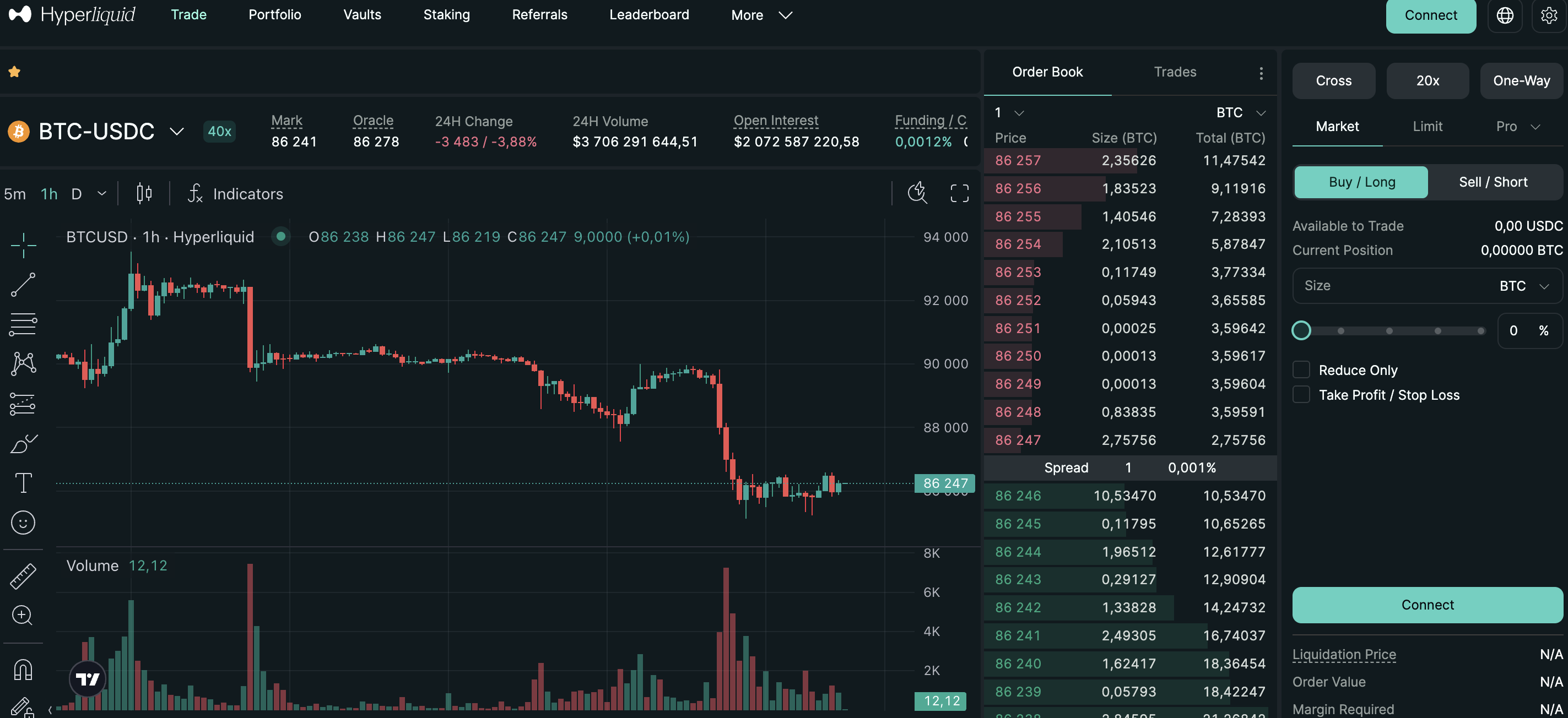
Task: Open the settings gear icon
Action: tap(1549, 15)
